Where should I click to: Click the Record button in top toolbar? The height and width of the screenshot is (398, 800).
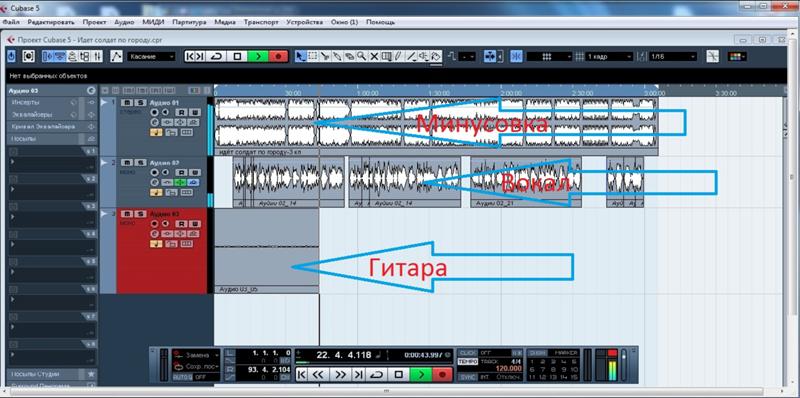click(278, 56)
